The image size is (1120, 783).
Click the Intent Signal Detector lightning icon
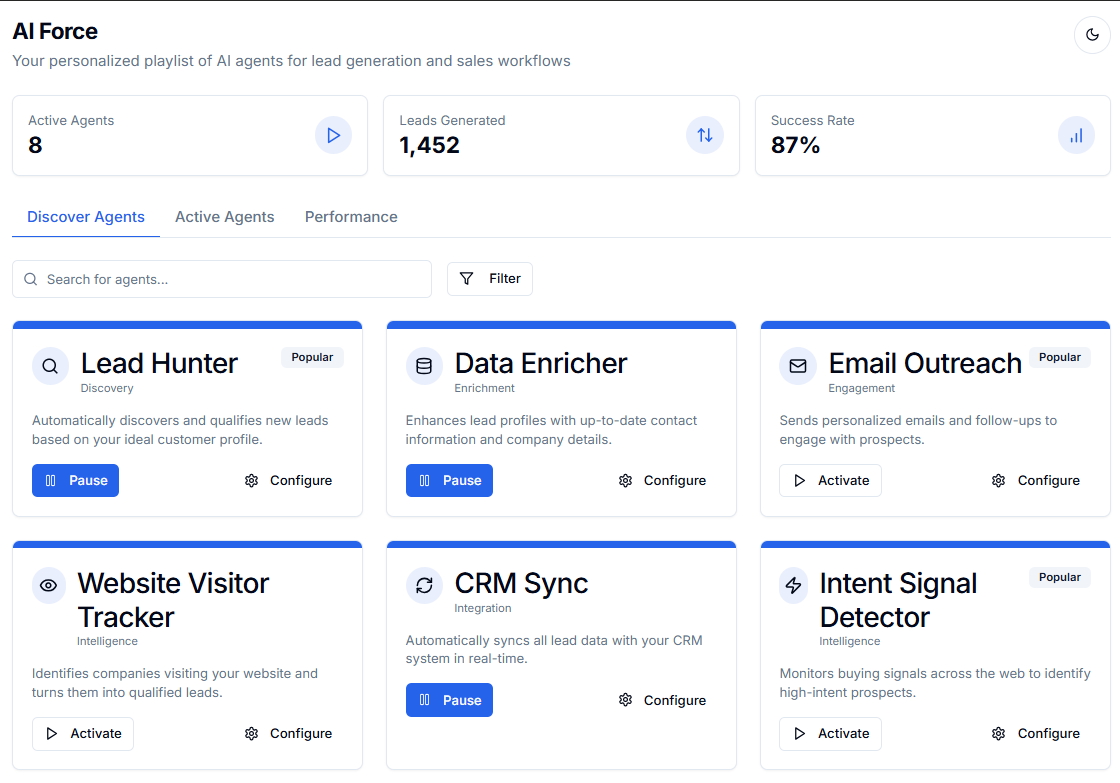[x=793, y=585]
